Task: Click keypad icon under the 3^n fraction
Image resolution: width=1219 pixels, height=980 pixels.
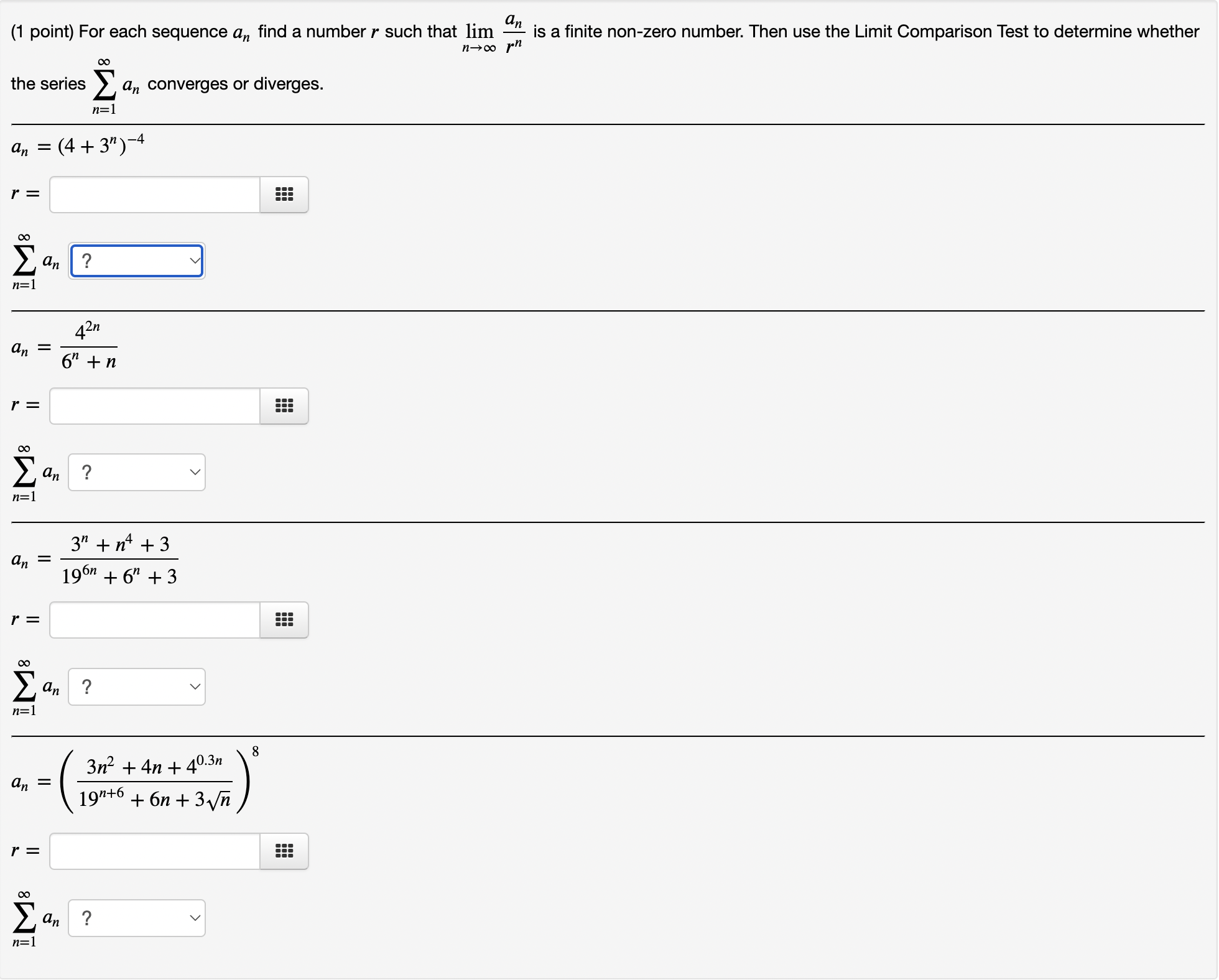Action: pyautogui.click(x=284, y=620)
